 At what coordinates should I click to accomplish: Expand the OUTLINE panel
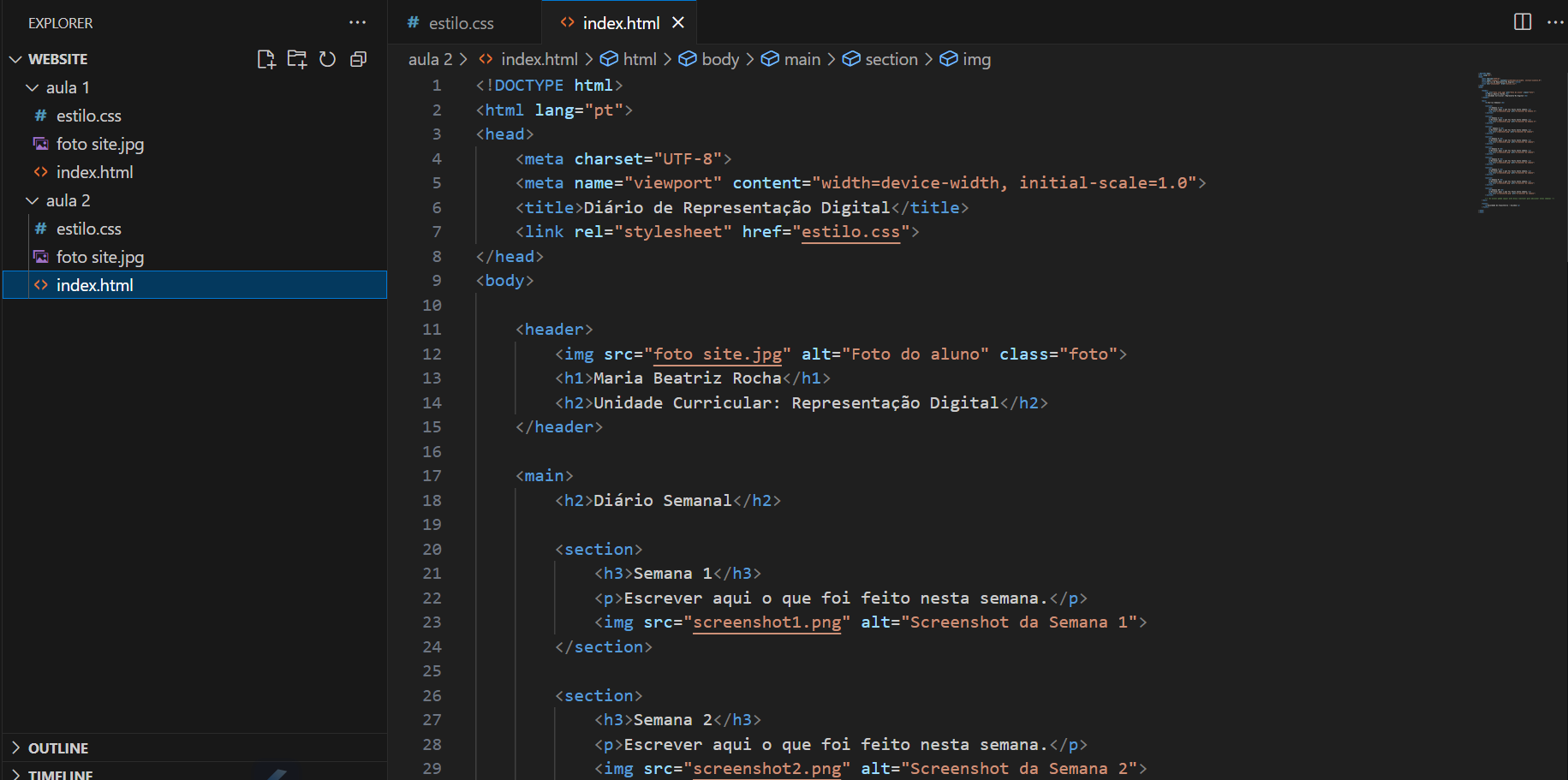(x=195, y=747)
